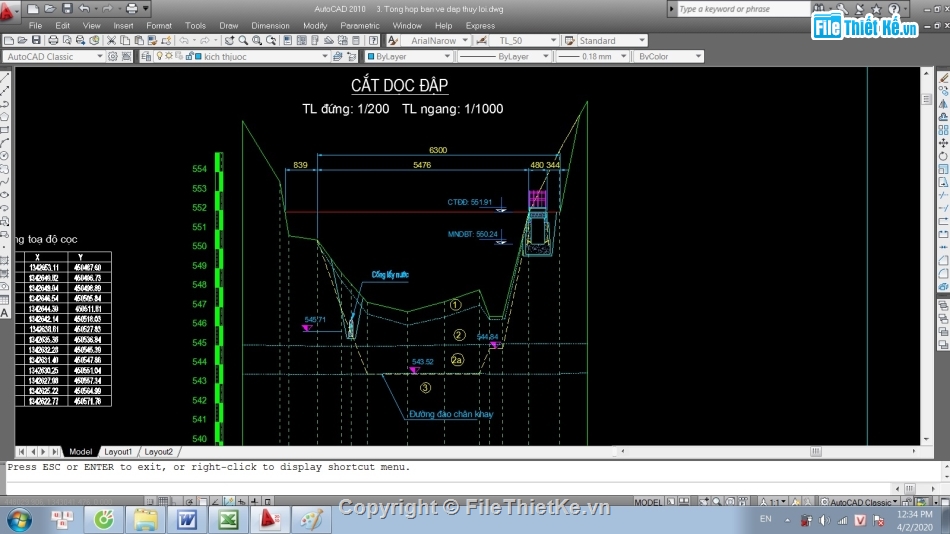The width and height of the screenshot is (950, 534).
Task: Click Open file icon in standard toolbar
Action: (22, 41)
